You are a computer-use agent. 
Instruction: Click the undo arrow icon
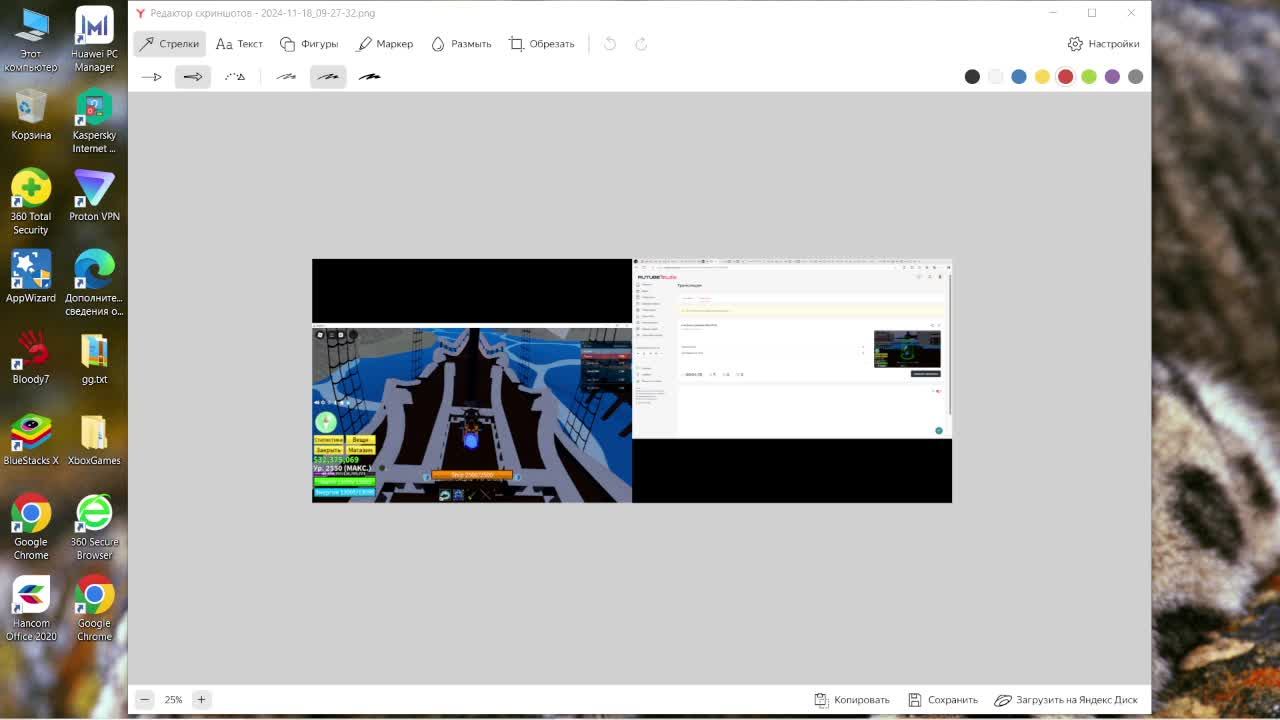pos(610,44)
